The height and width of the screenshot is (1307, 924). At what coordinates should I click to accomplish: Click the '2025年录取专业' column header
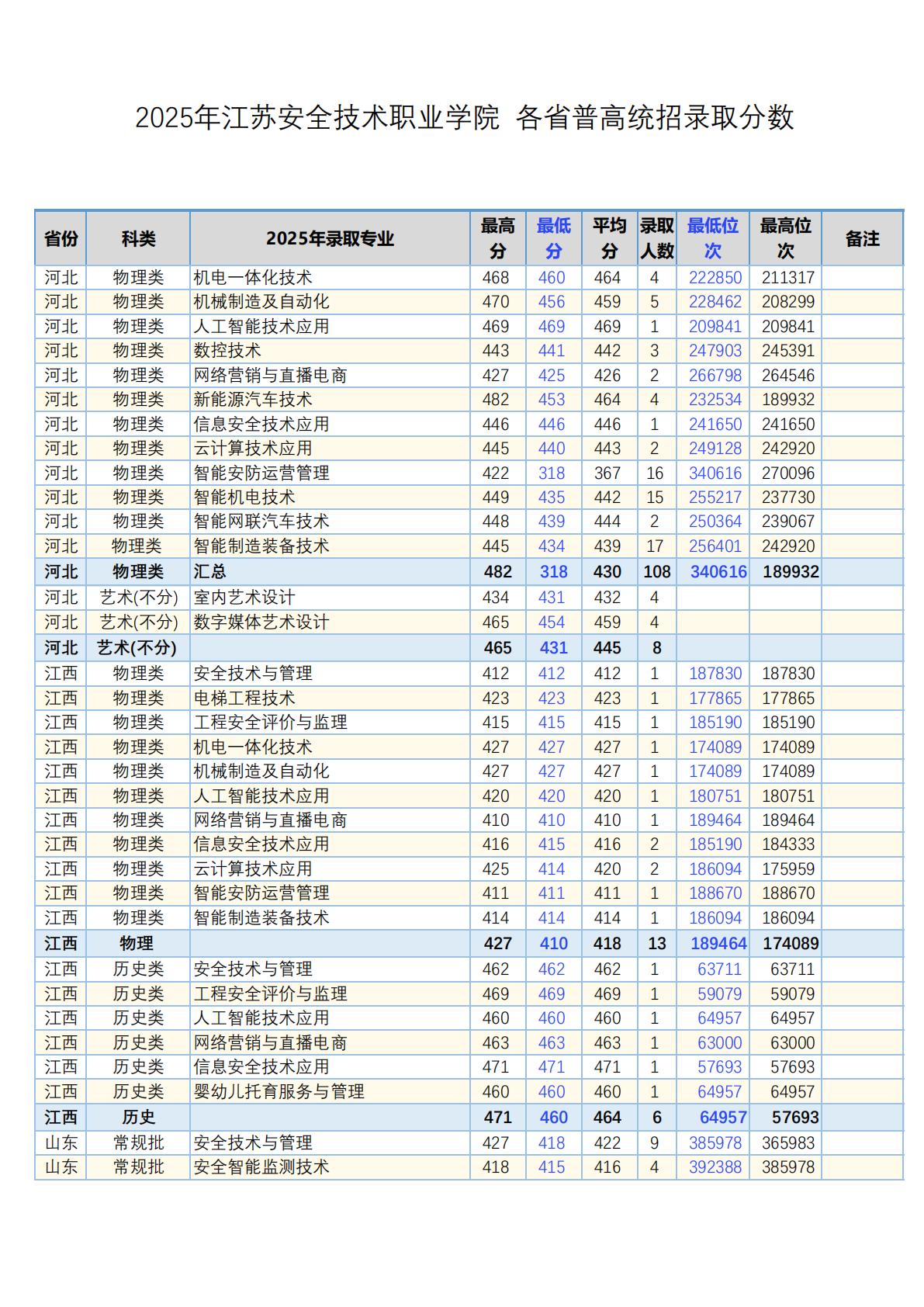point(330,238)
